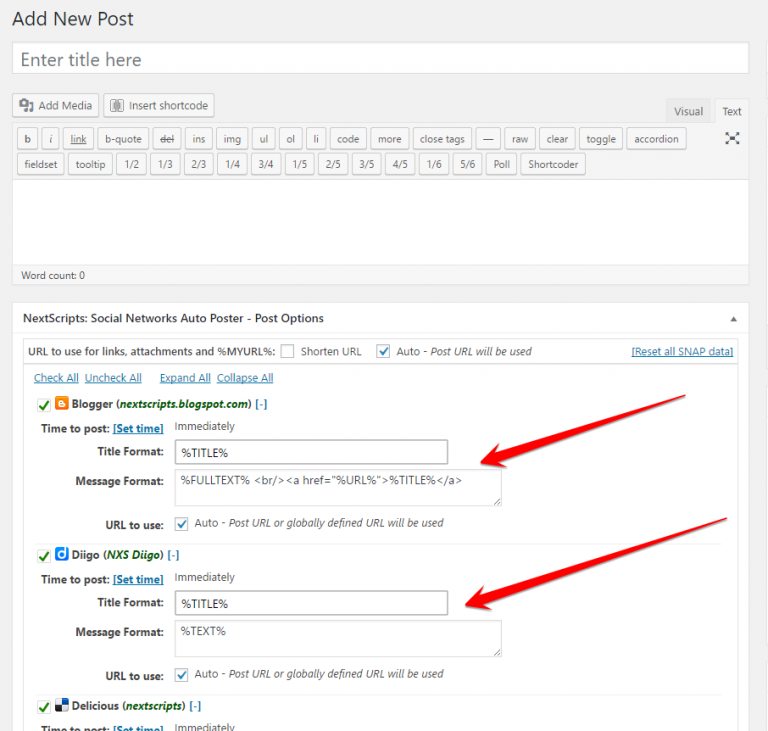Image resolution: width=768 pixels, height=731 pixels.
Task: Insert a 5/6 column shortcode
Action: (467, 164)
